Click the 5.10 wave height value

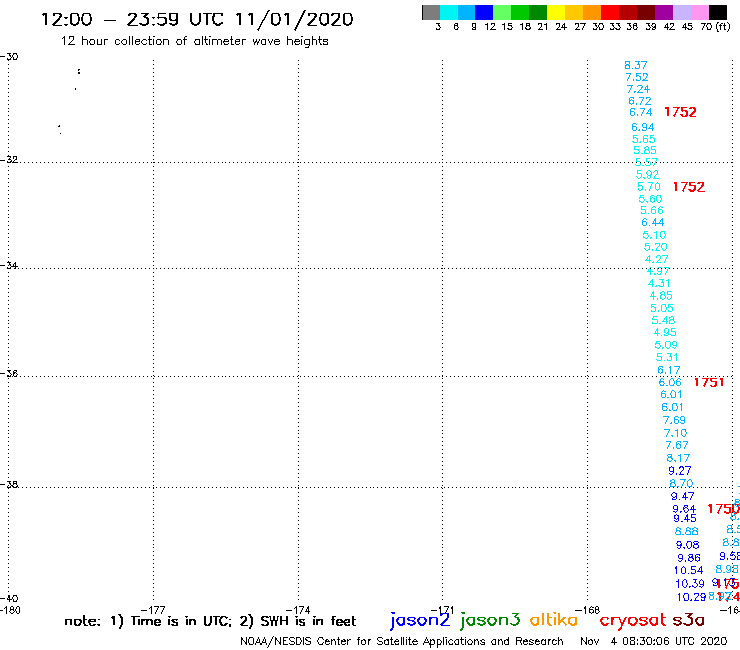tap(654, 235)
